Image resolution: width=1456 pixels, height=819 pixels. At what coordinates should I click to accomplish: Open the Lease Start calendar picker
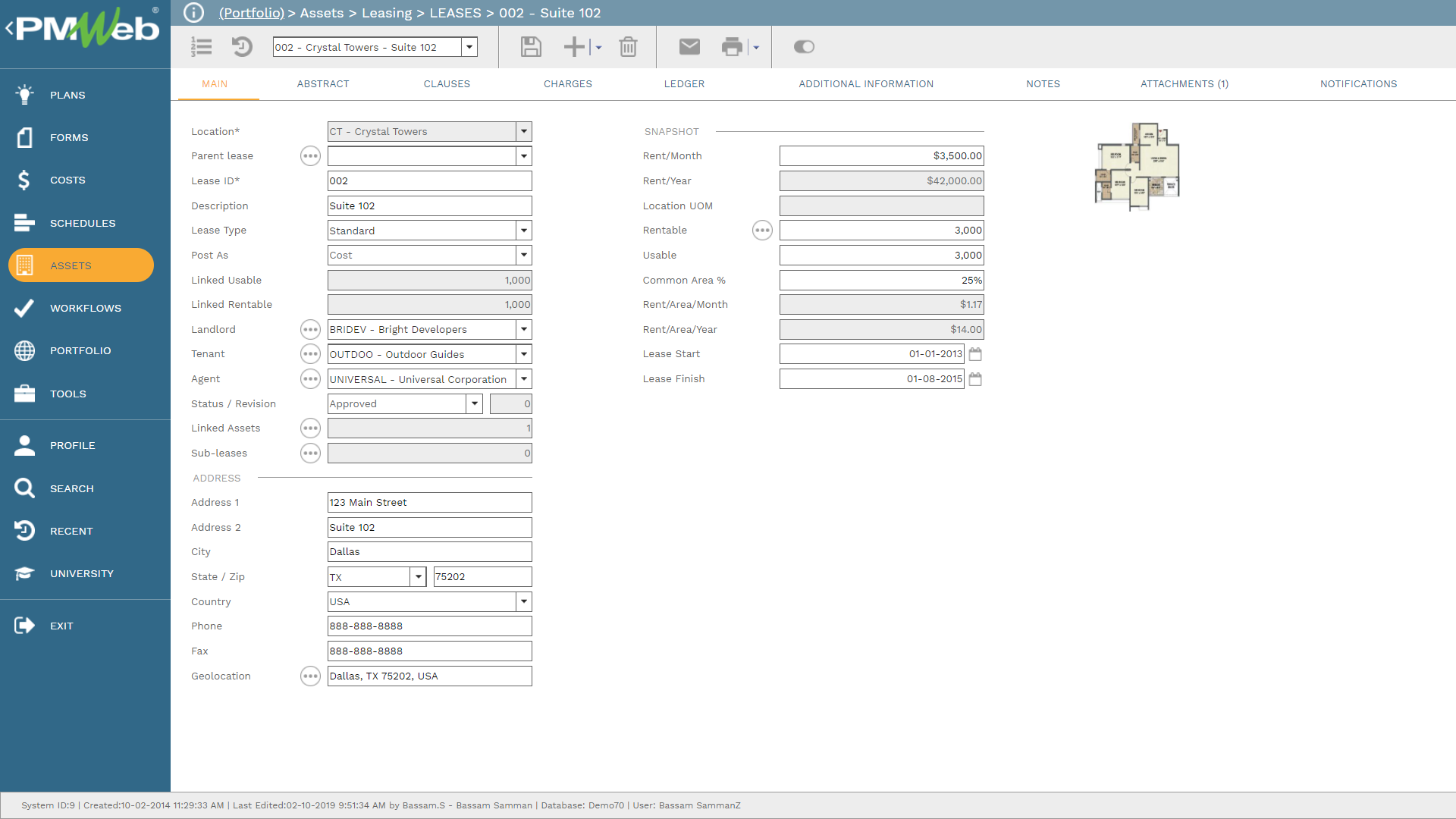[975, 353]
